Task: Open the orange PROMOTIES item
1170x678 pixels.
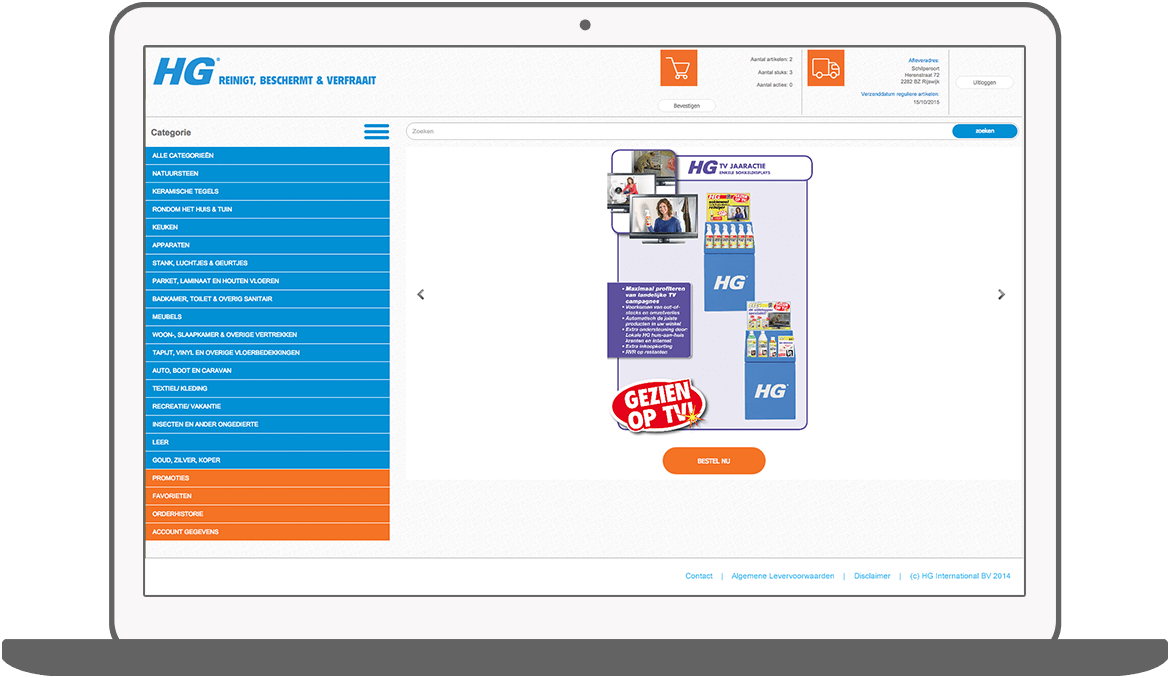Action: pyautogui.click(x=267, y=478)
